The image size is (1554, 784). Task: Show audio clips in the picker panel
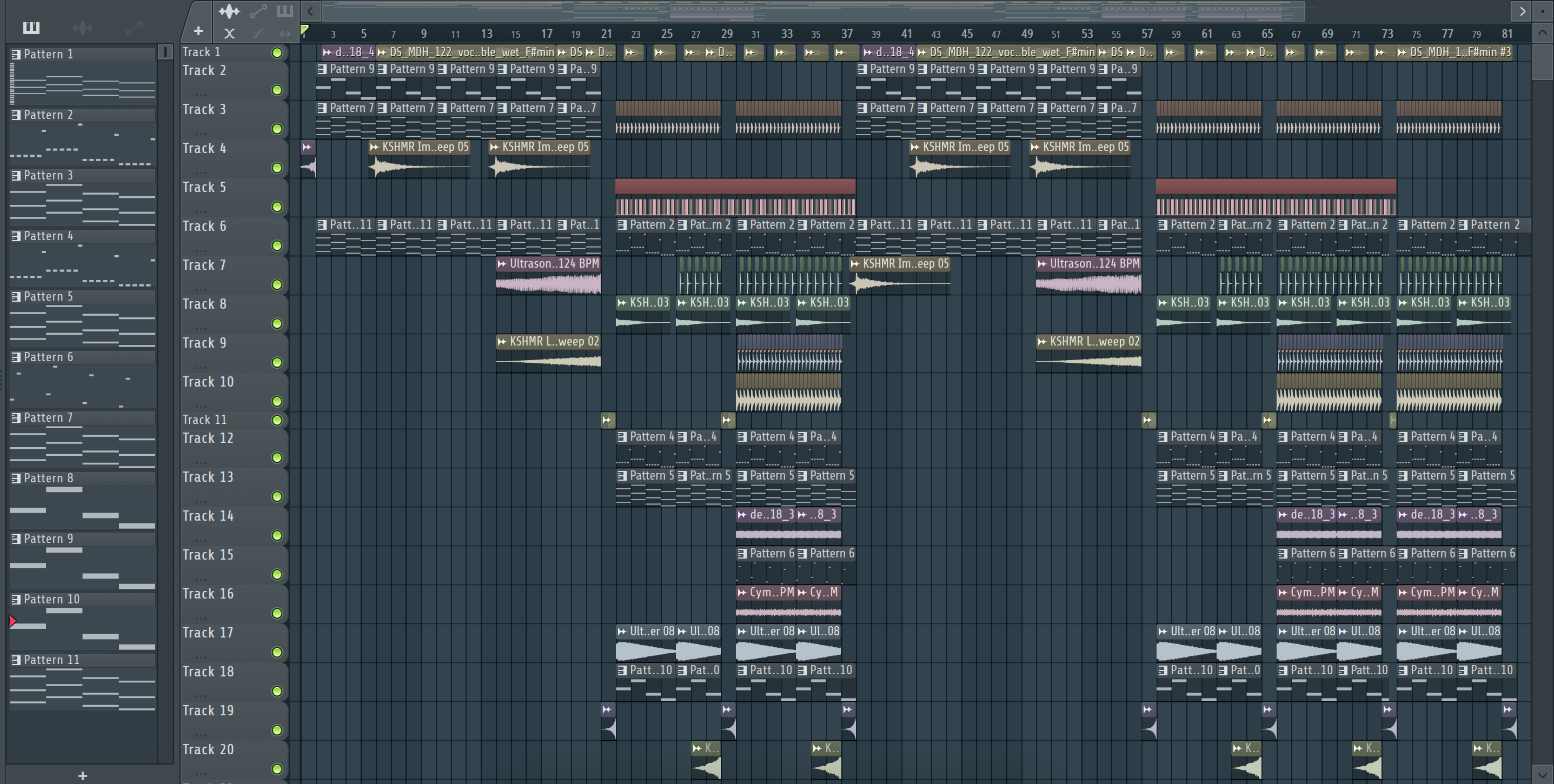click(83, 27)
